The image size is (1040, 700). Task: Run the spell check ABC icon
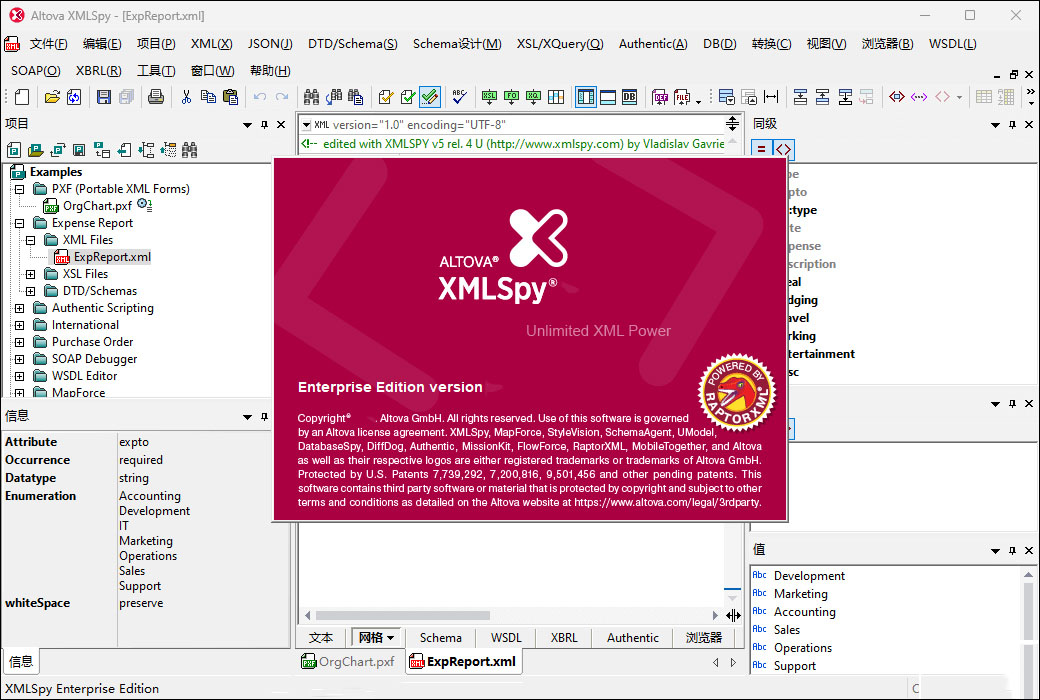(459, 97)
